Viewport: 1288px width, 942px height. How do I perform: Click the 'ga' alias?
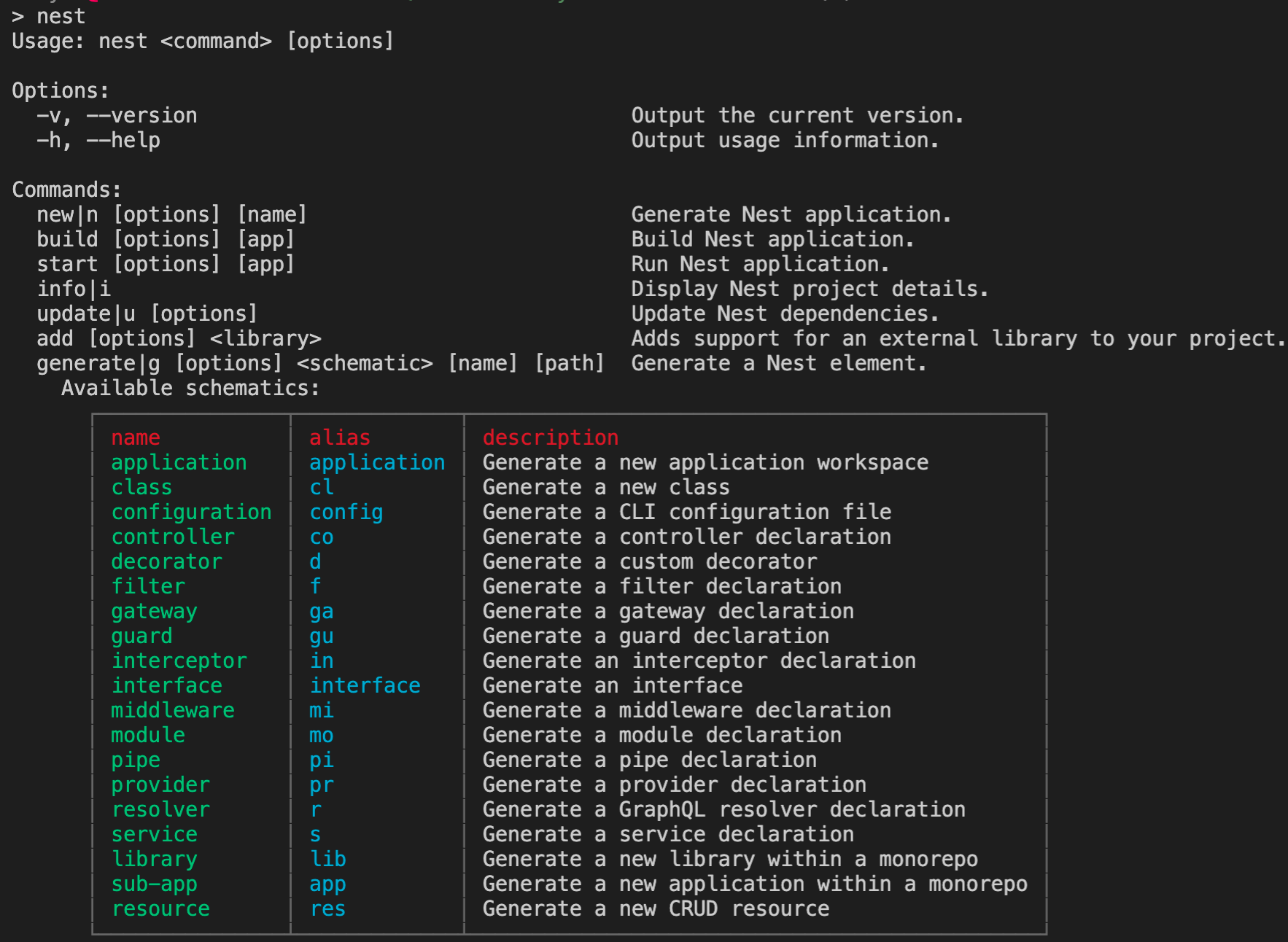tap(322, 612)
